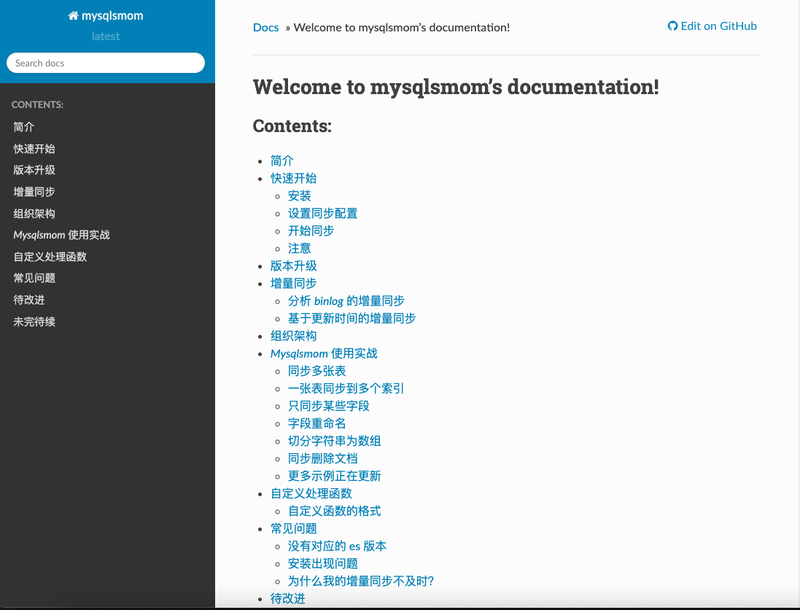Click 版本升级 in the contents list
Screen dimensions: 800x610
click(293, 266)
